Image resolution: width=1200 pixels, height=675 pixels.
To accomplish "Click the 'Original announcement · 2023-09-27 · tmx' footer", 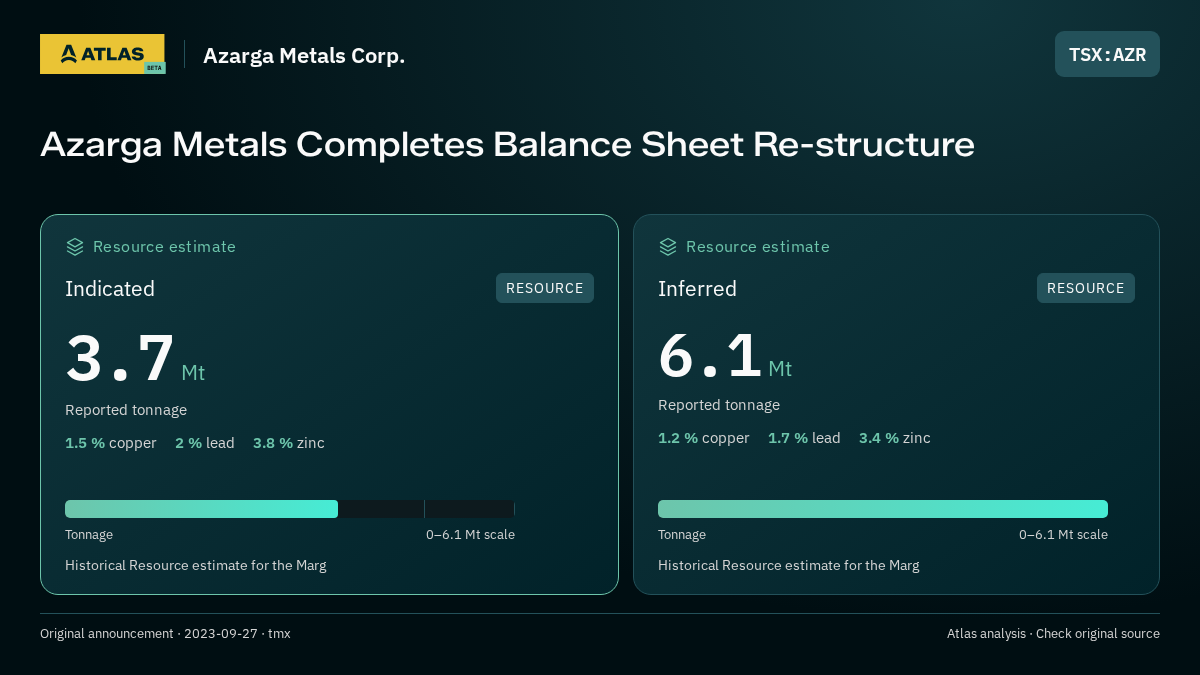I will [x=165, y=634].
